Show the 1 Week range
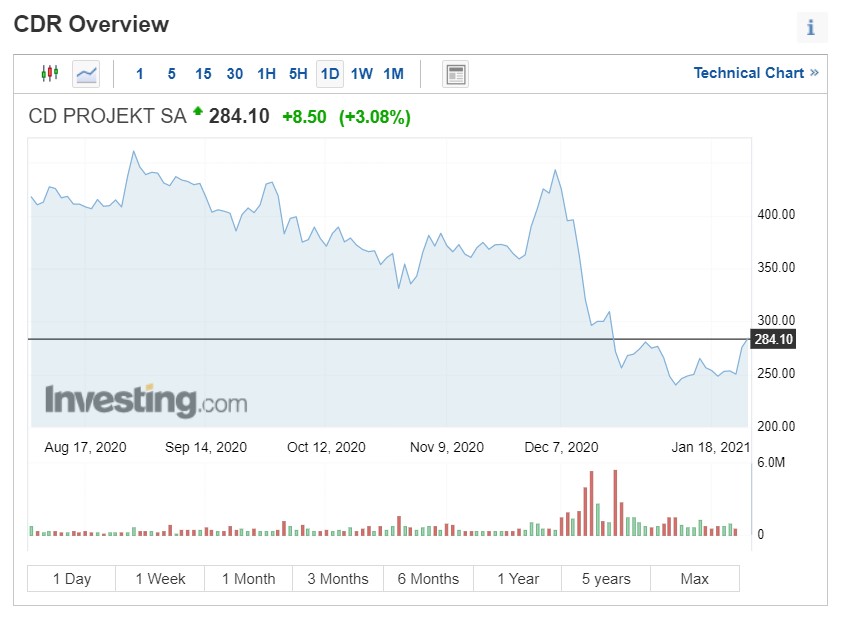This screenshot has height=628, width=842. pos(160,579)
